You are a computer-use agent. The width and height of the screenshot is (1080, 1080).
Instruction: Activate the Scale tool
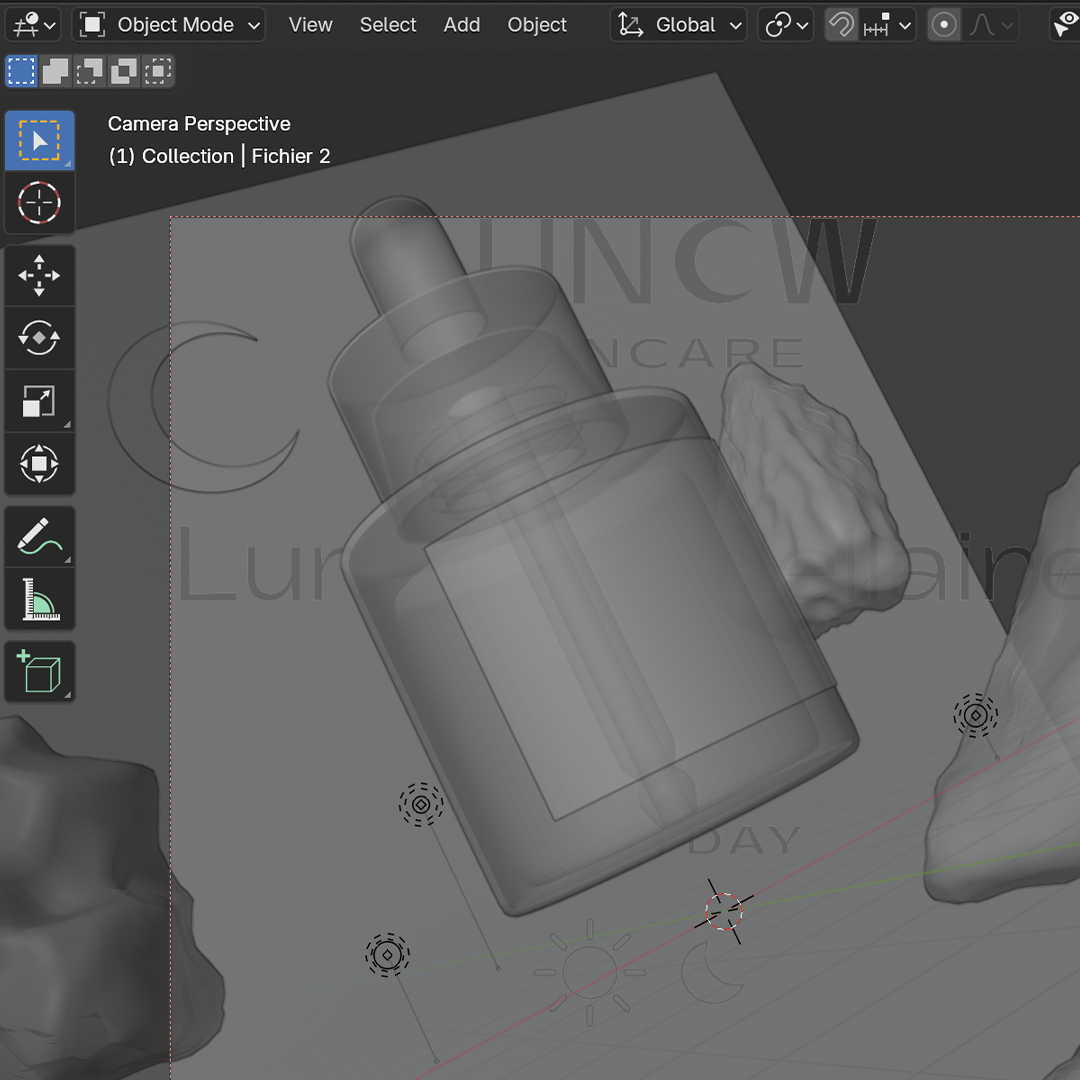[39, 401]
